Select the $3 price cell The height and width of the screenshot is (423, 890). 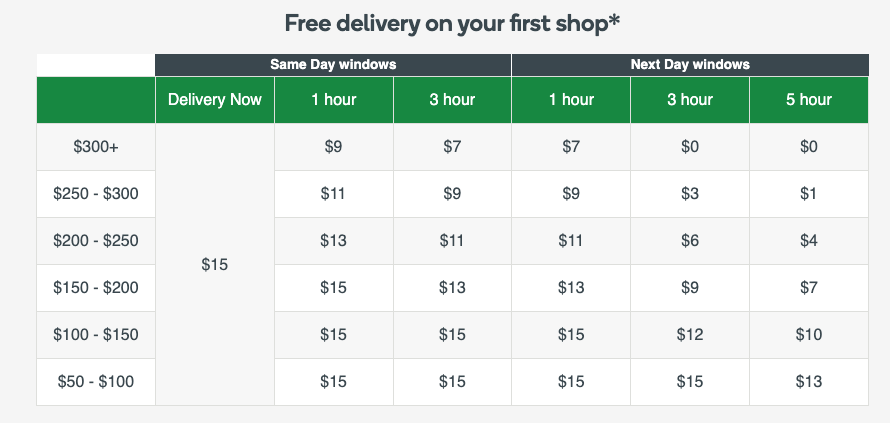(x=690, y=194)
